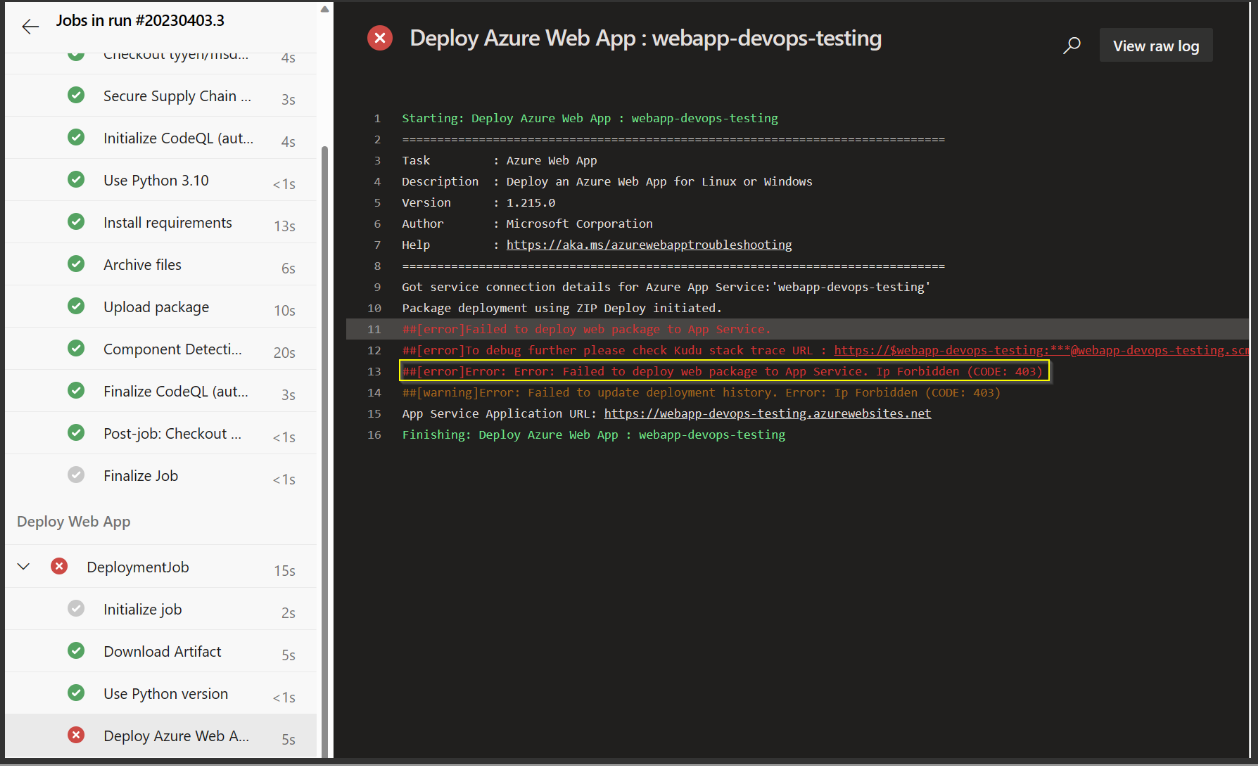
Task: Click the success icon beside Use Python 3.10
Action: (76, 180)
